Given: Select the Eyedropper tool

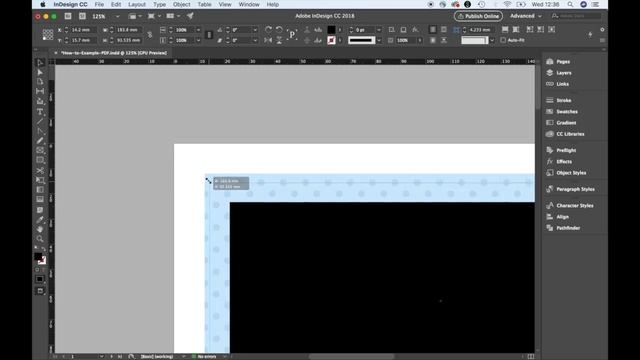Looking at the screenshot, I should (x=40, y=220).
